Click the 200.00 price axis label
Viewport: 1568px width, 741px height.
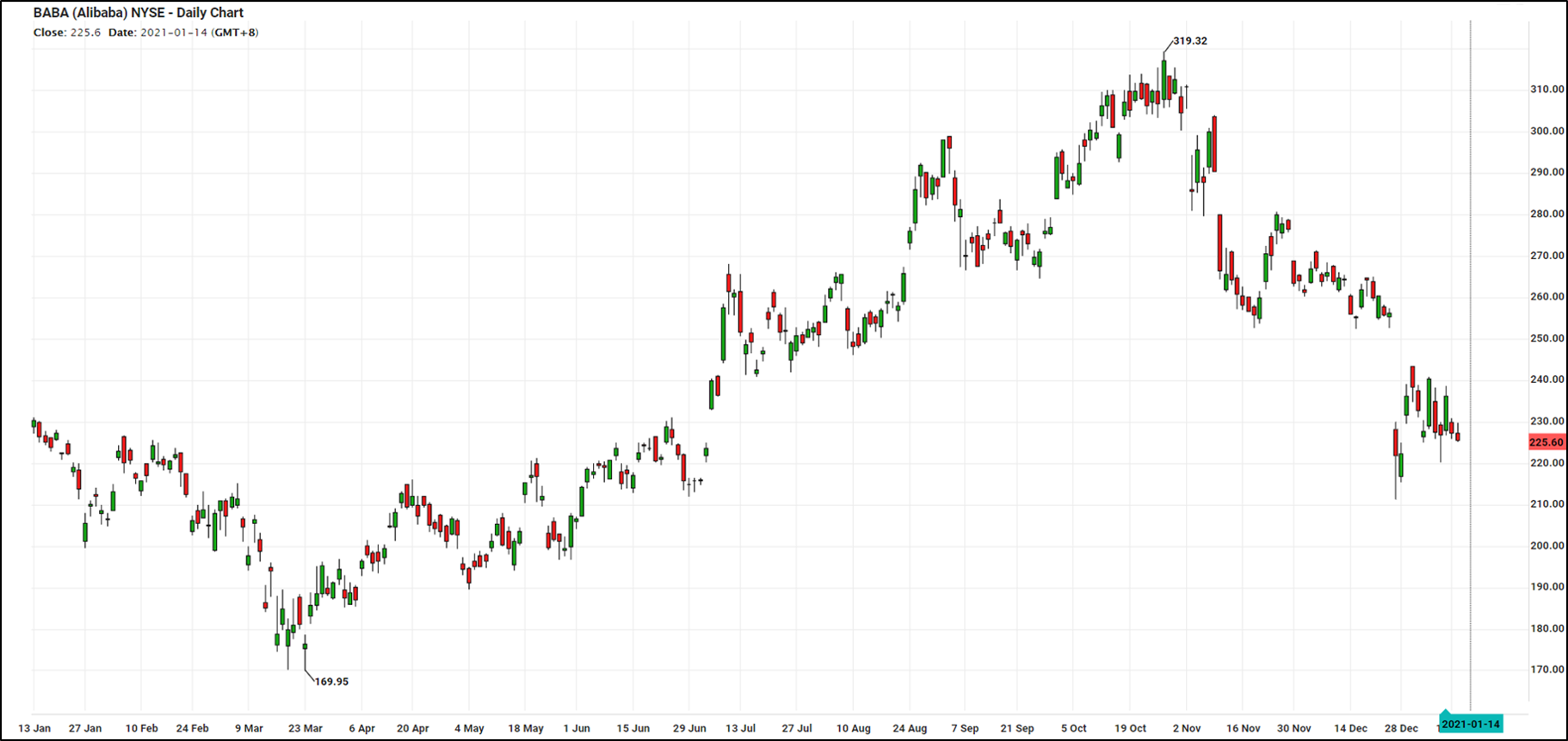point(1546,546)
